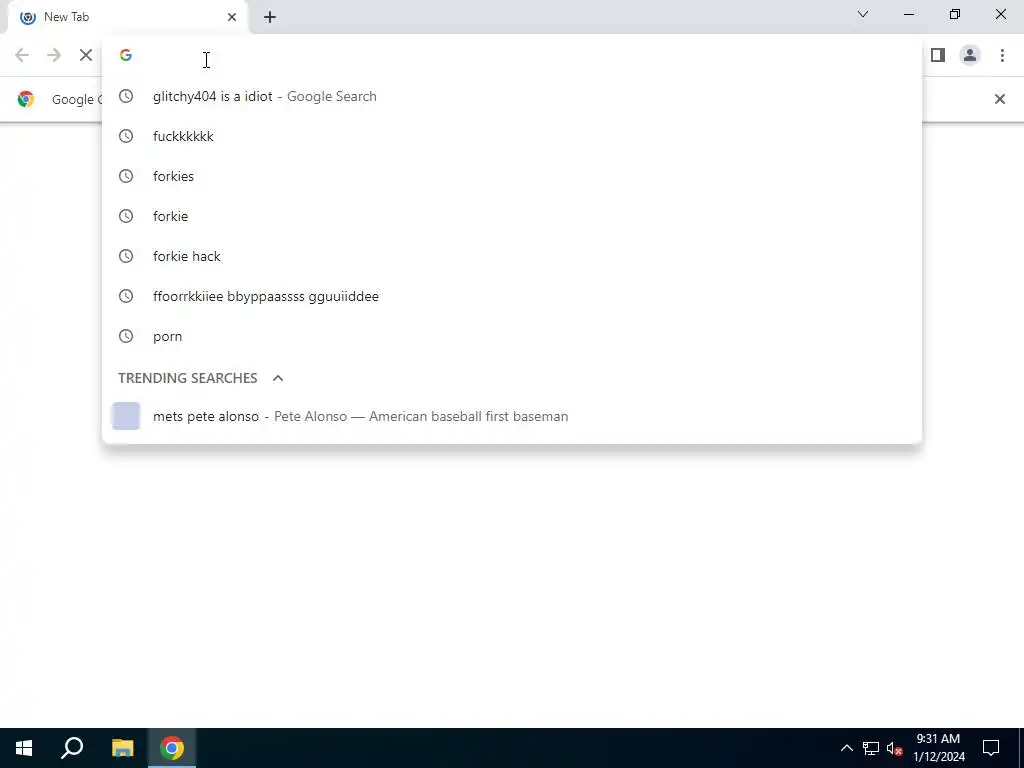Open the tab search chevron
The width and height of the screenshot is (1024, 768).
pyautogui.click(x=863, y=14)
